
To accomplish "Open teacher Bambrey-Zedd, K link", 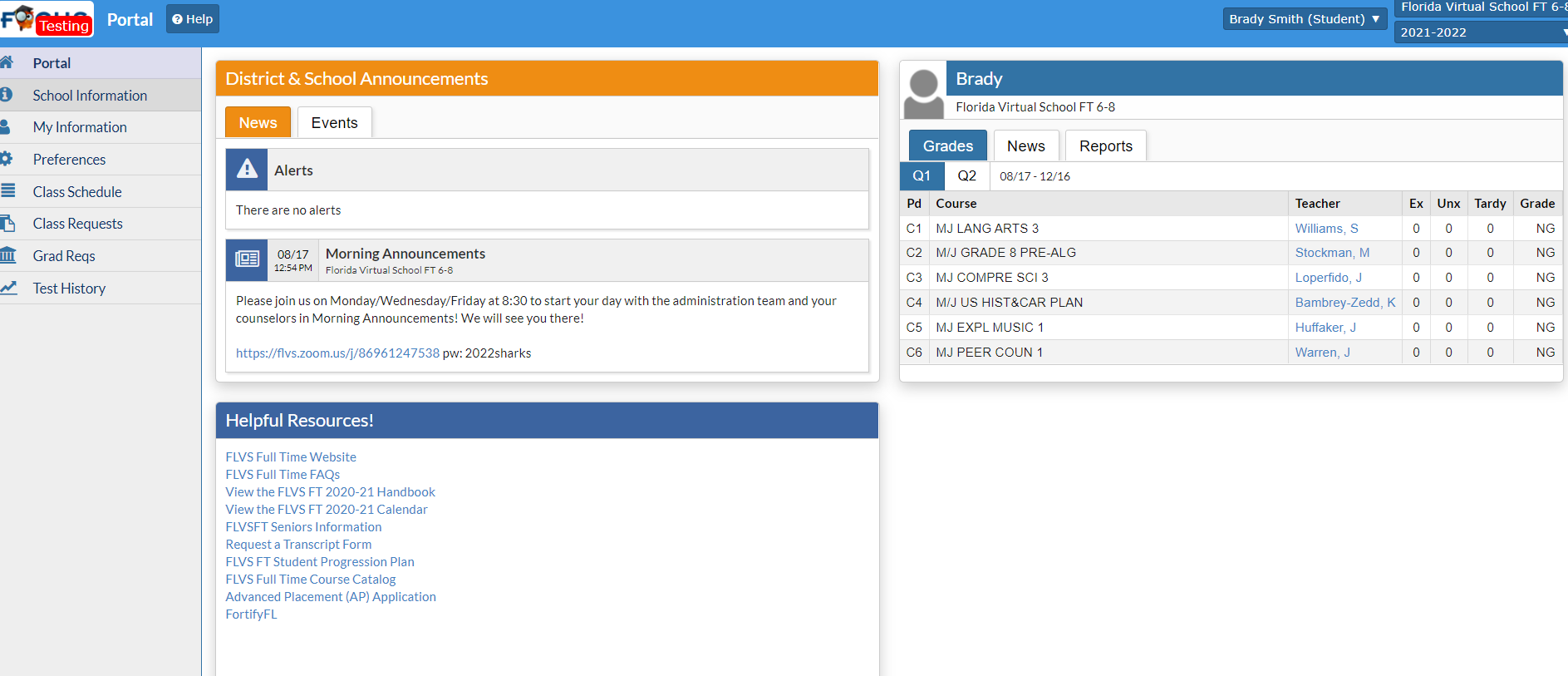I will (1345, 303).
